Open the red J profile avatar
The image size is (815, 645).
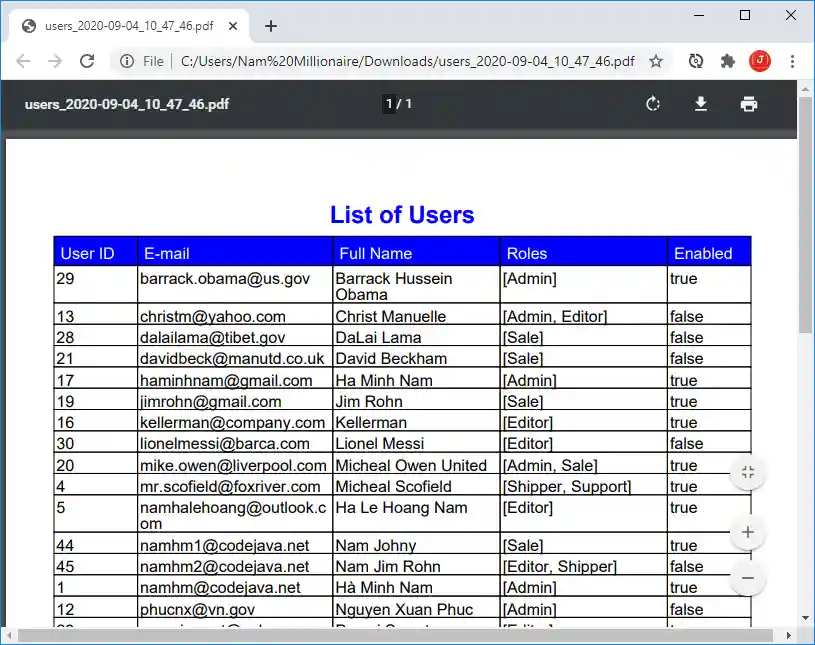pyautogui.click(x=761, y=61)
